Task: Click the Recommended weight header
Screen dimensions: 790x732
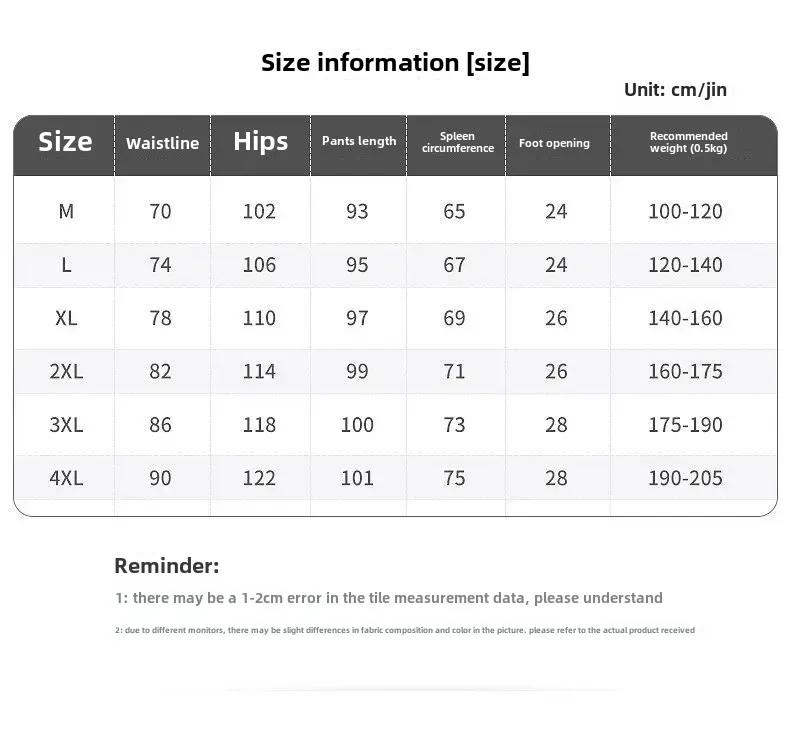Action: (x=688, y=142)
